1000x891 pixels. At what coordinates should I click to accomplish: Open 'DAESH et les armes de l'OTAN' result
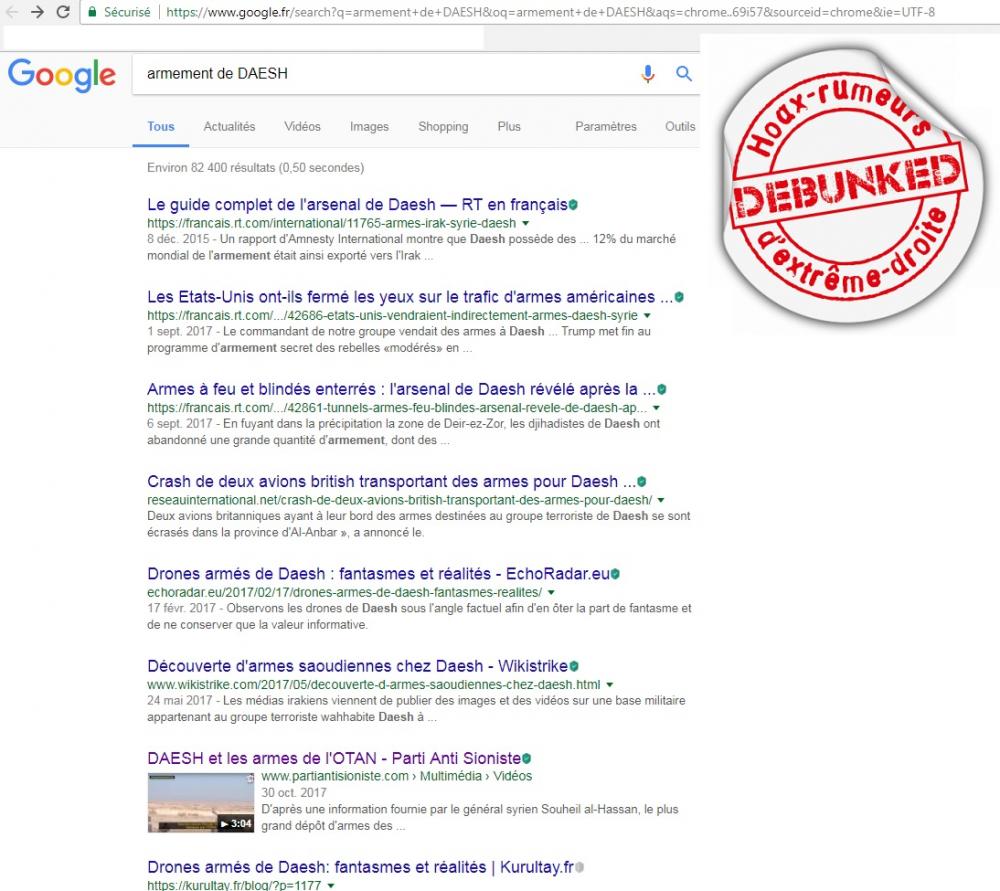click(334, 758)
